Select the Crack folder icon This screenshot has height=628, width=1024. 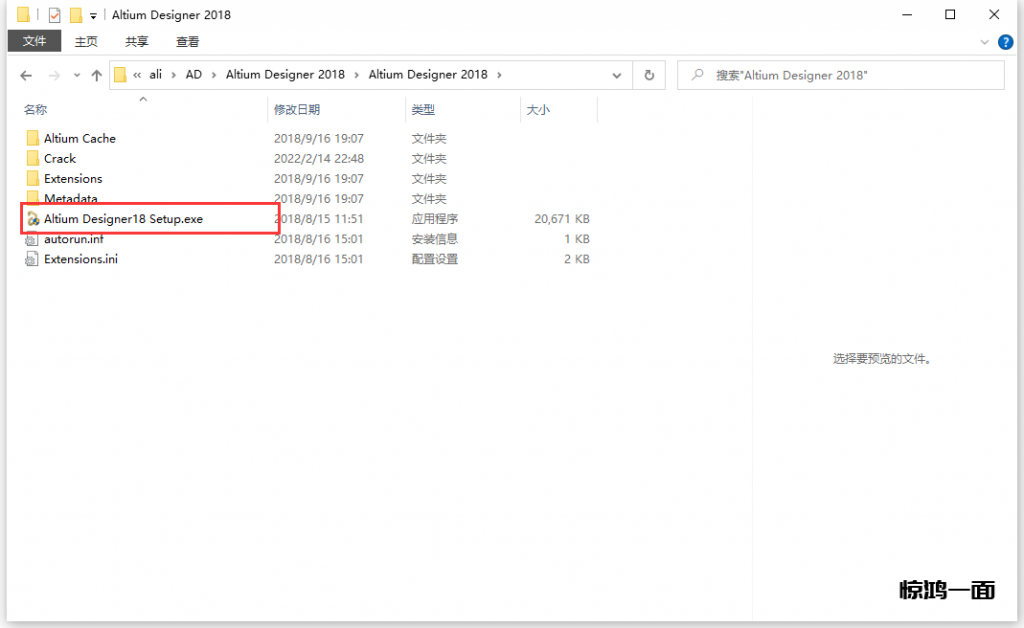[x=33, y=159]
